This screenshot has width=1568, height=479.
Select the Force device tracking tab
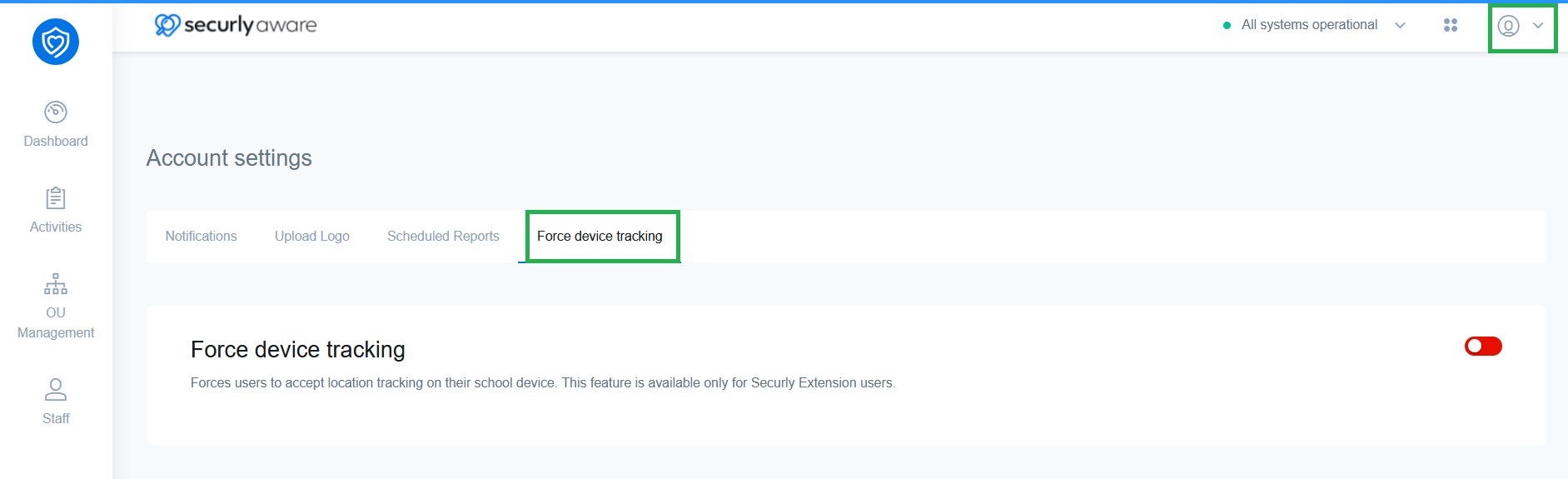[600, 236]
